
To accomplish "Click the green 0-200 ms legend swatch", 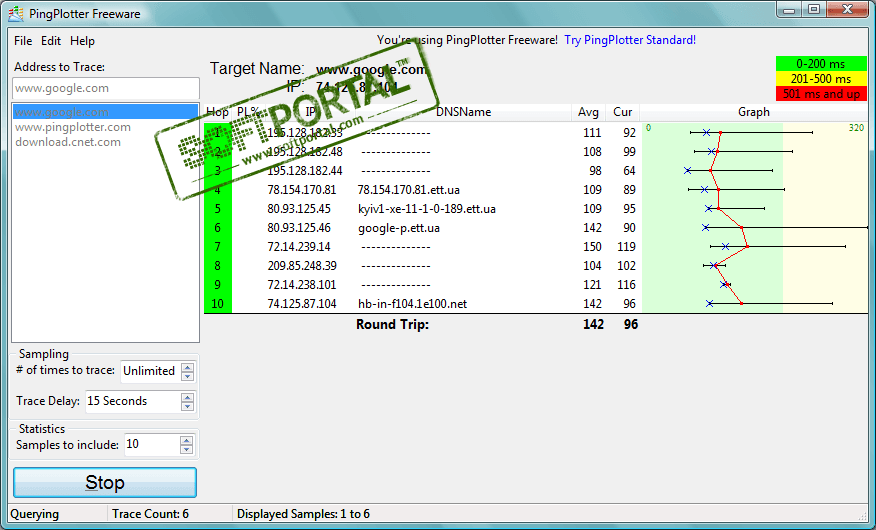I will tap(821, 64).
